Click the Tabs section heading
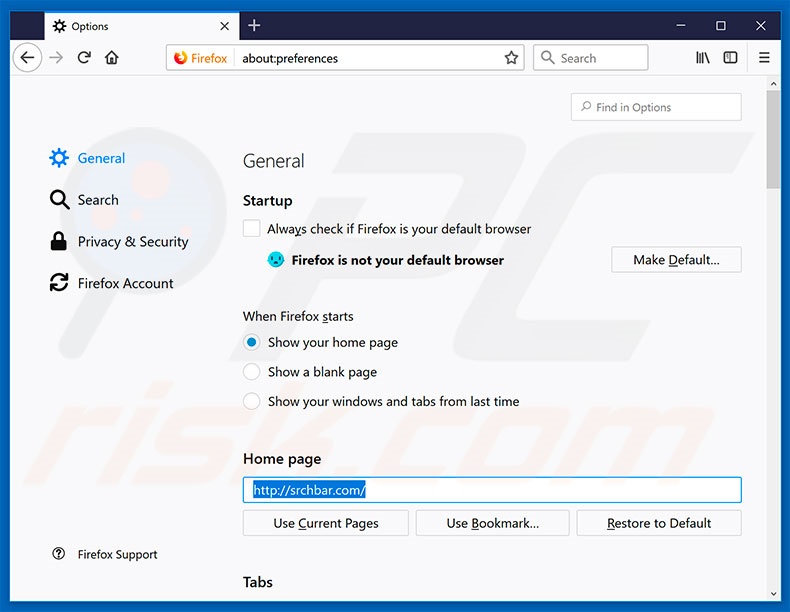This screenshot has width=790, height=612. pyautogui.click(x=258, y=582)
